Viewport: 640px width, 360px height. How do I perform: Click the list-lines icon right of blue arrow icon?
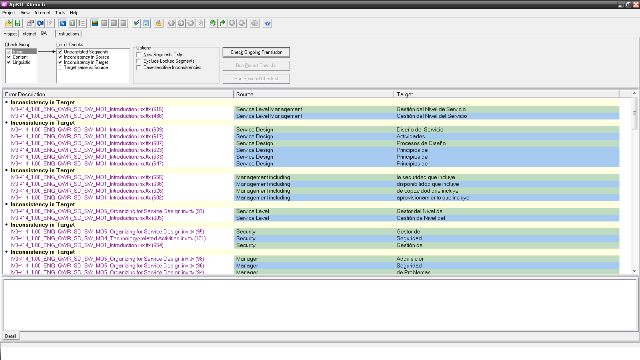(82, 23)
